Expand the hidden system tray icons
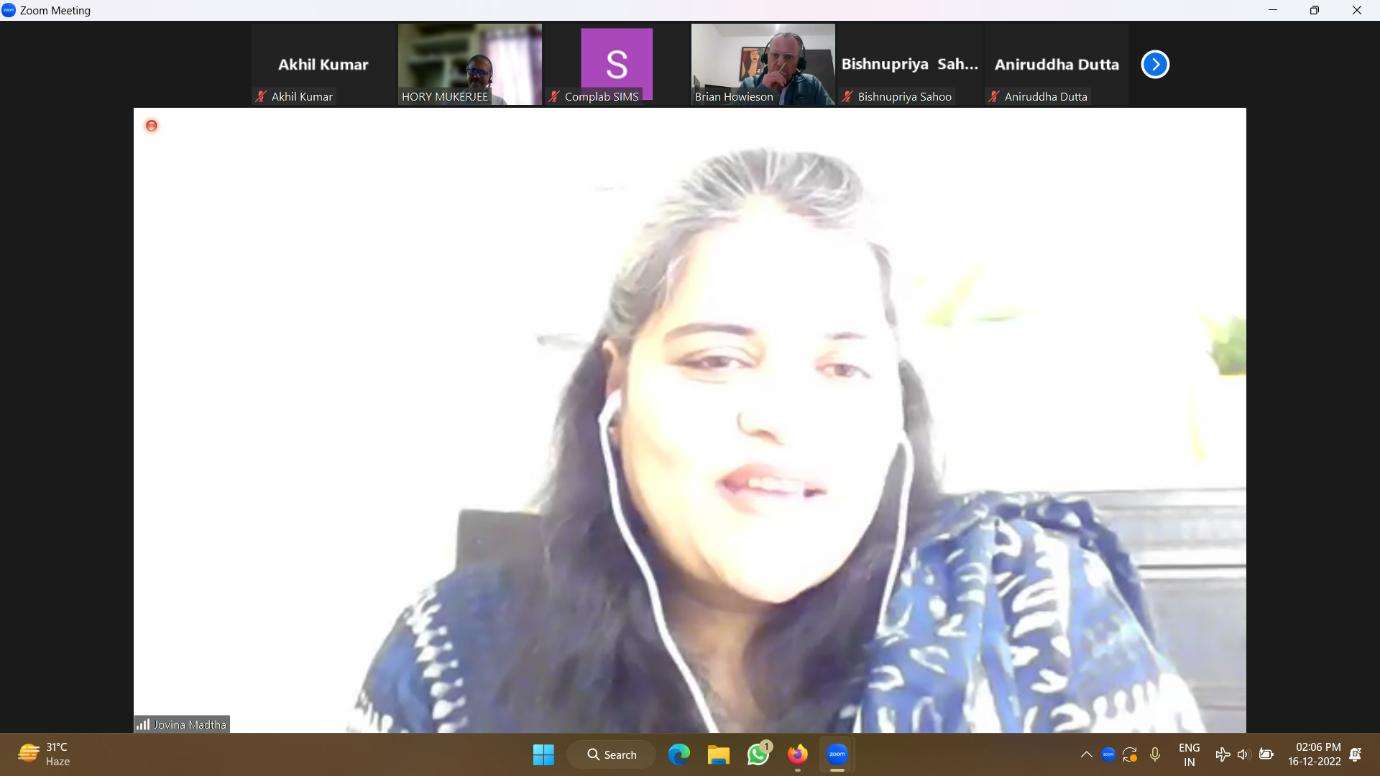The image size is (1380, 776). tap(1086, 754)
